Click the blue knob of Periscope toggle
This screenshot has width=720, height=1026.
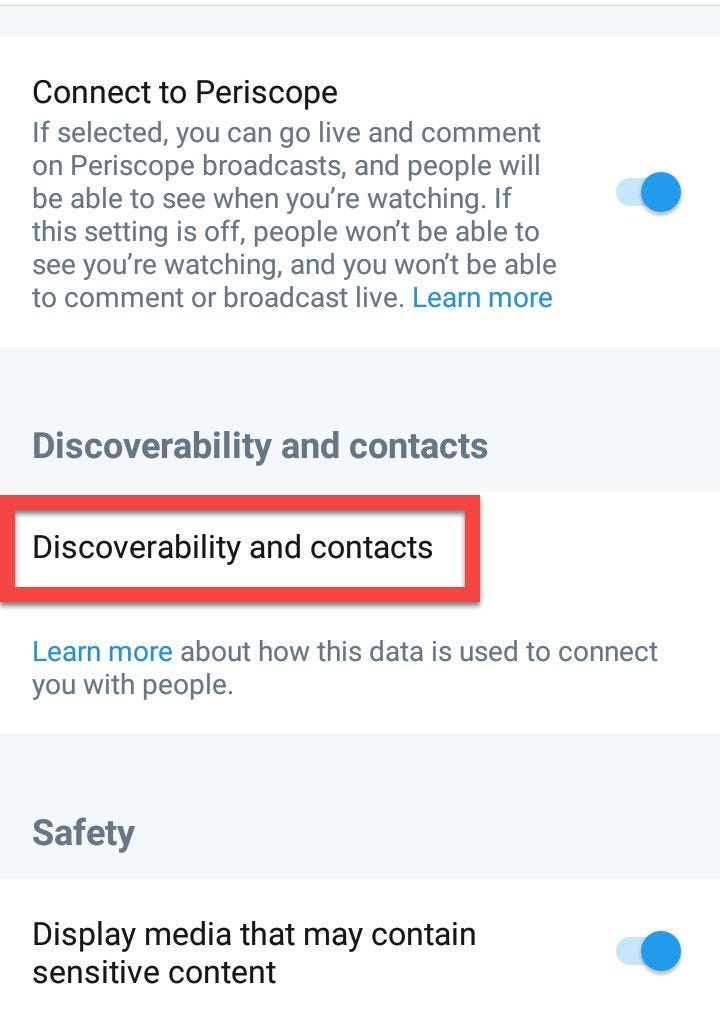[660, 192]
